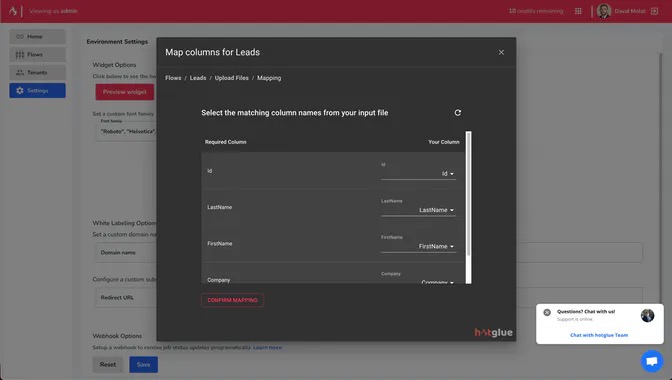Click the hotglue flame logo in header

[13, 11]
